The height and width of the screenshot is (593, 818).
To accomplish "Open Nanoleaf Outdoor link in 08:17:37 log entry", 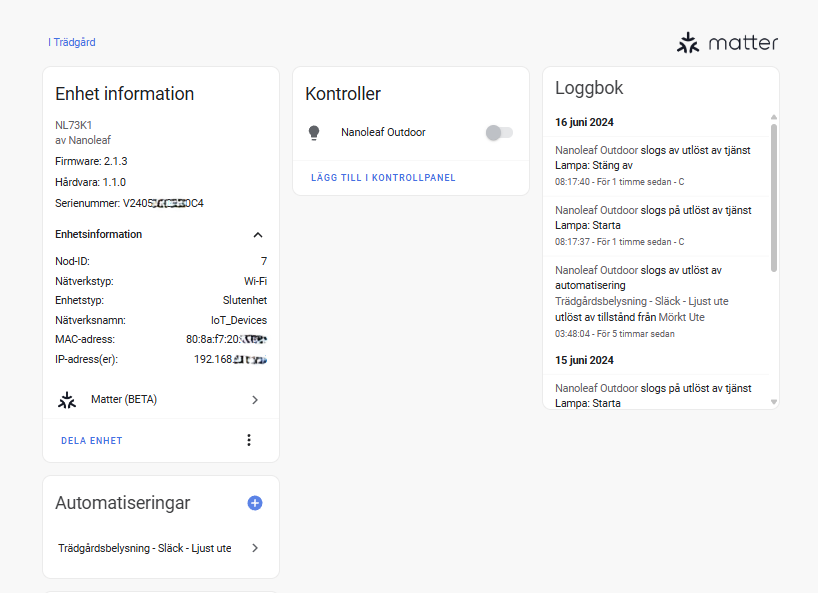I will 596,210.
